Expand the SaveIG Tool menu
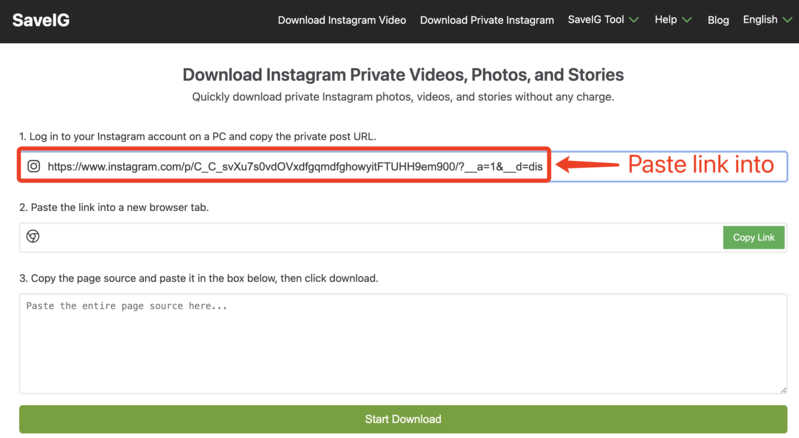 [603, 20]
